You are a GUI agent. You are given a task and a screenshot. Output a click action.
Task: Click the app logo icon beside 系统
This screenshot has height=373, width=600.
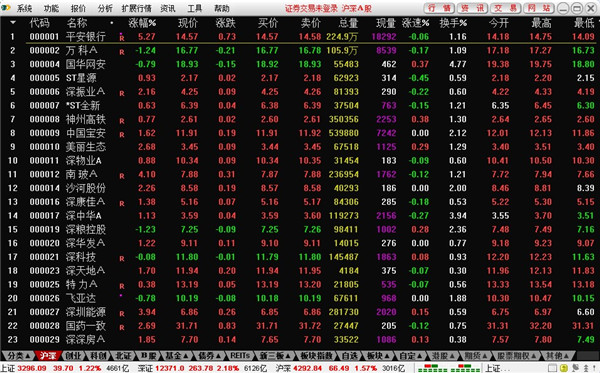tap(5, 8)
